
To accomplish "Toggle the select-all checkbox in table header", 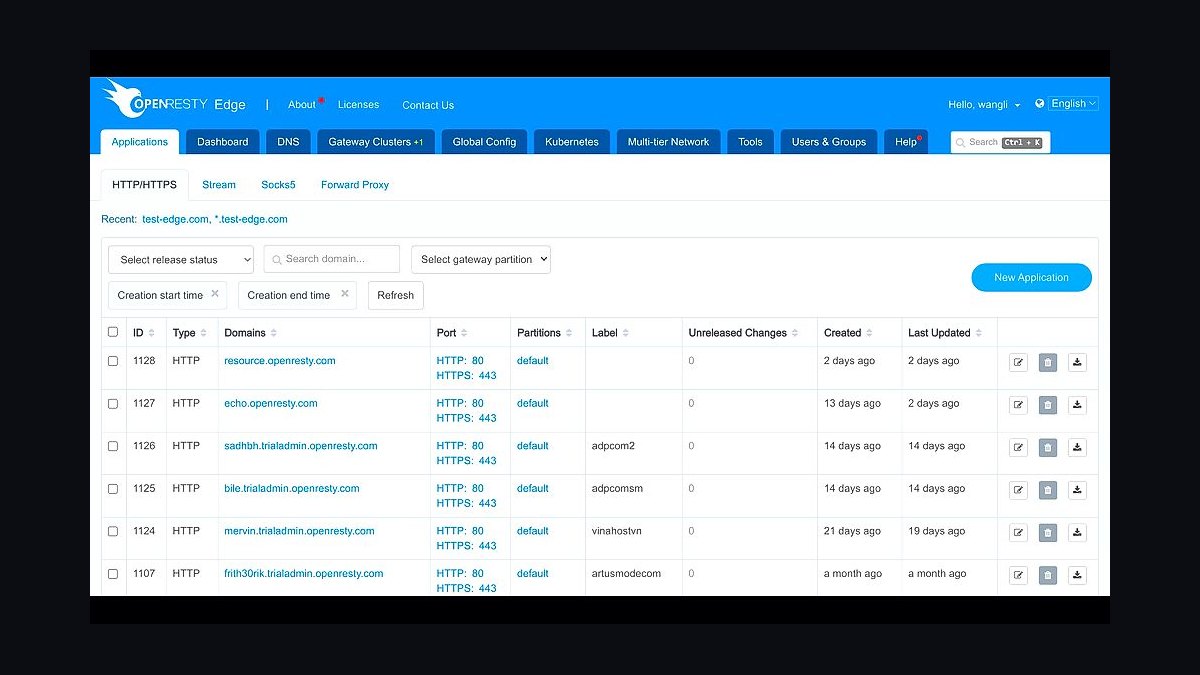I will (x=113, y=332).
